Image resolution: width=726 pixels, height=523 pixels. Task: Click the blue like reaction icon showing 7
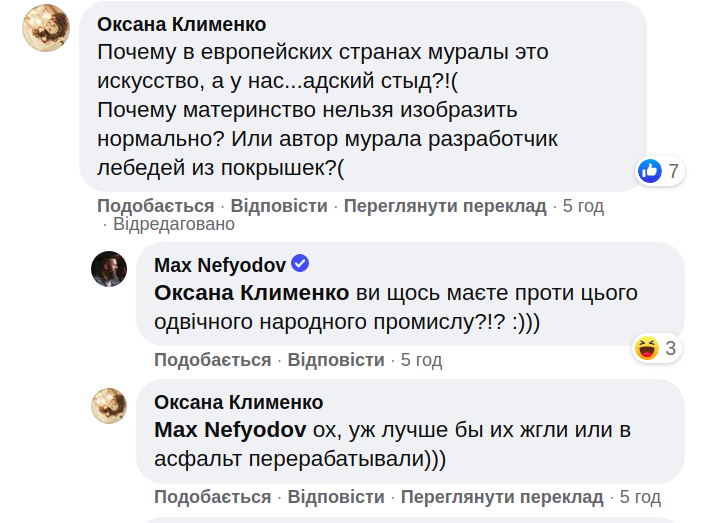point(650,171)
